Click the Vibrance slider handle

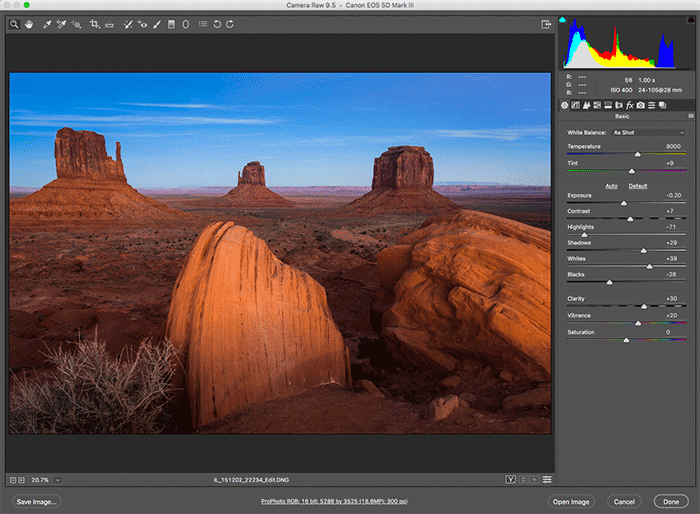coord(638,323)
